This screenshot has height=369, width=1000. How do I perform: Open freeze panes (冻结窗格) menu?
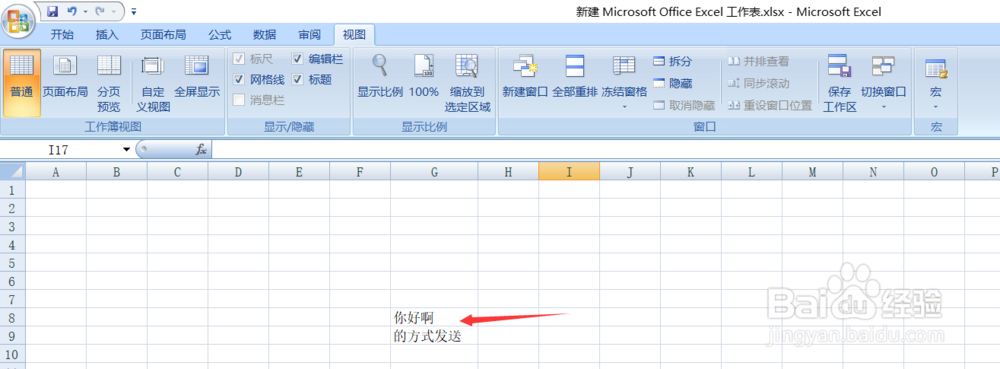tap(624, 83)
